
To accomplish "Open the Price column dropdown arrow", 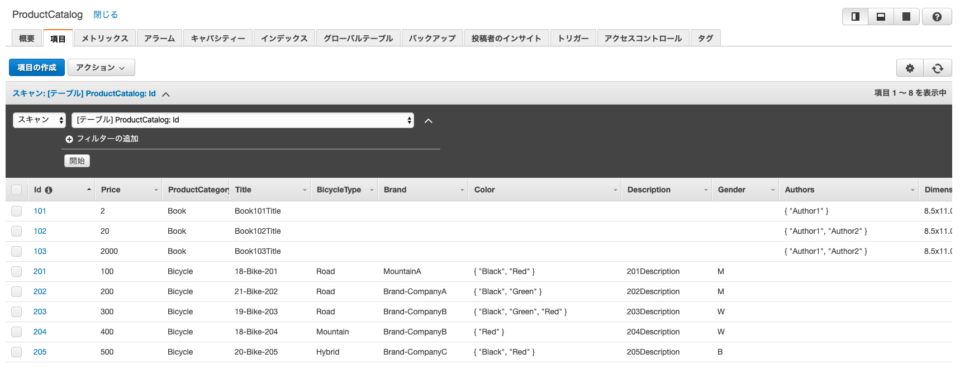I will 156,190.
